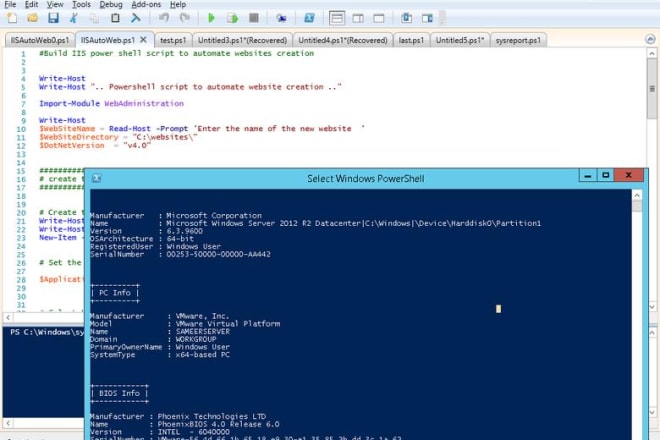Click the 'PC Info' header in PowerShell output
This screenshot has width=660, height=440.
(x=114, y=293)
